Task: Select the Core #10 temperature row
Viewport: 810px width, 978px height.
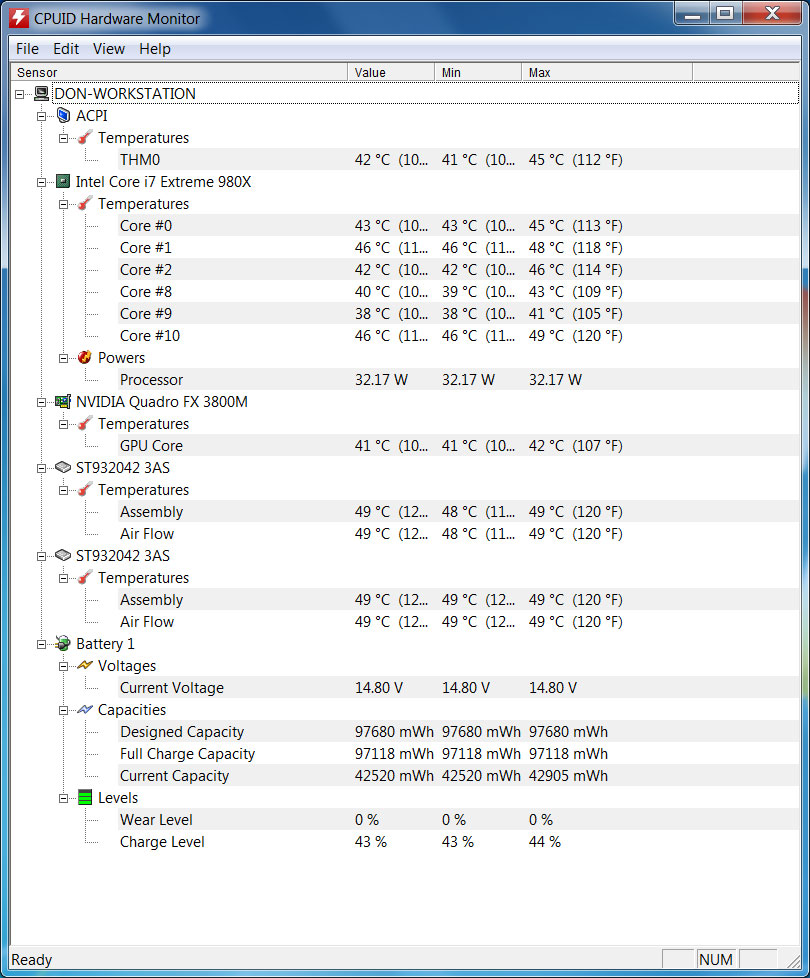Action: pos(150,336)
